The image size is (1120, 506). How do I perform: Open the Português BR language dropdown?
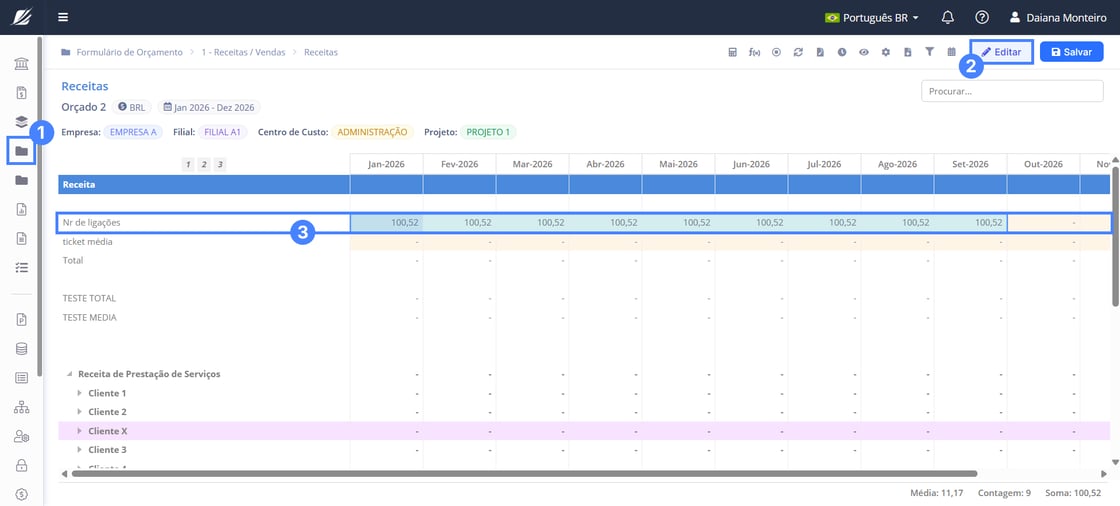click(x=872, y=17)
